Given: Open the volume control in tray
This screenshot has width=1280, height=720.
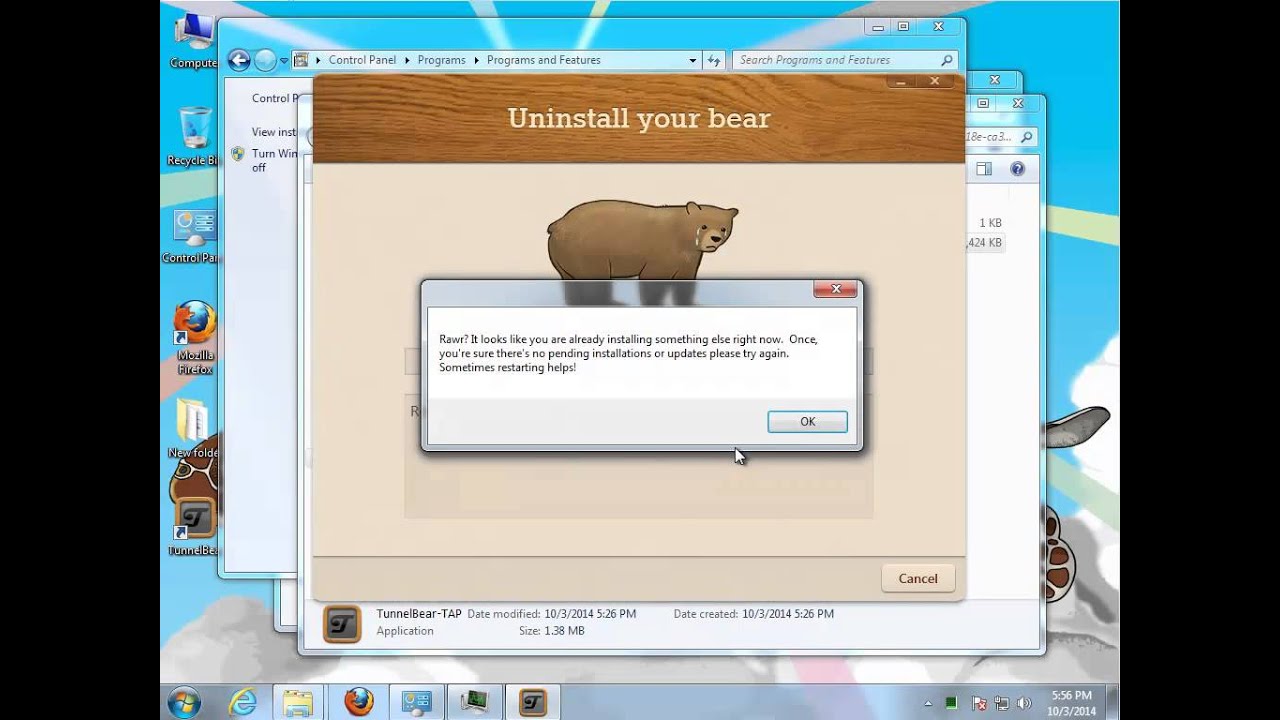Looking at the screenshot, I should click(x=1025, y=703).
